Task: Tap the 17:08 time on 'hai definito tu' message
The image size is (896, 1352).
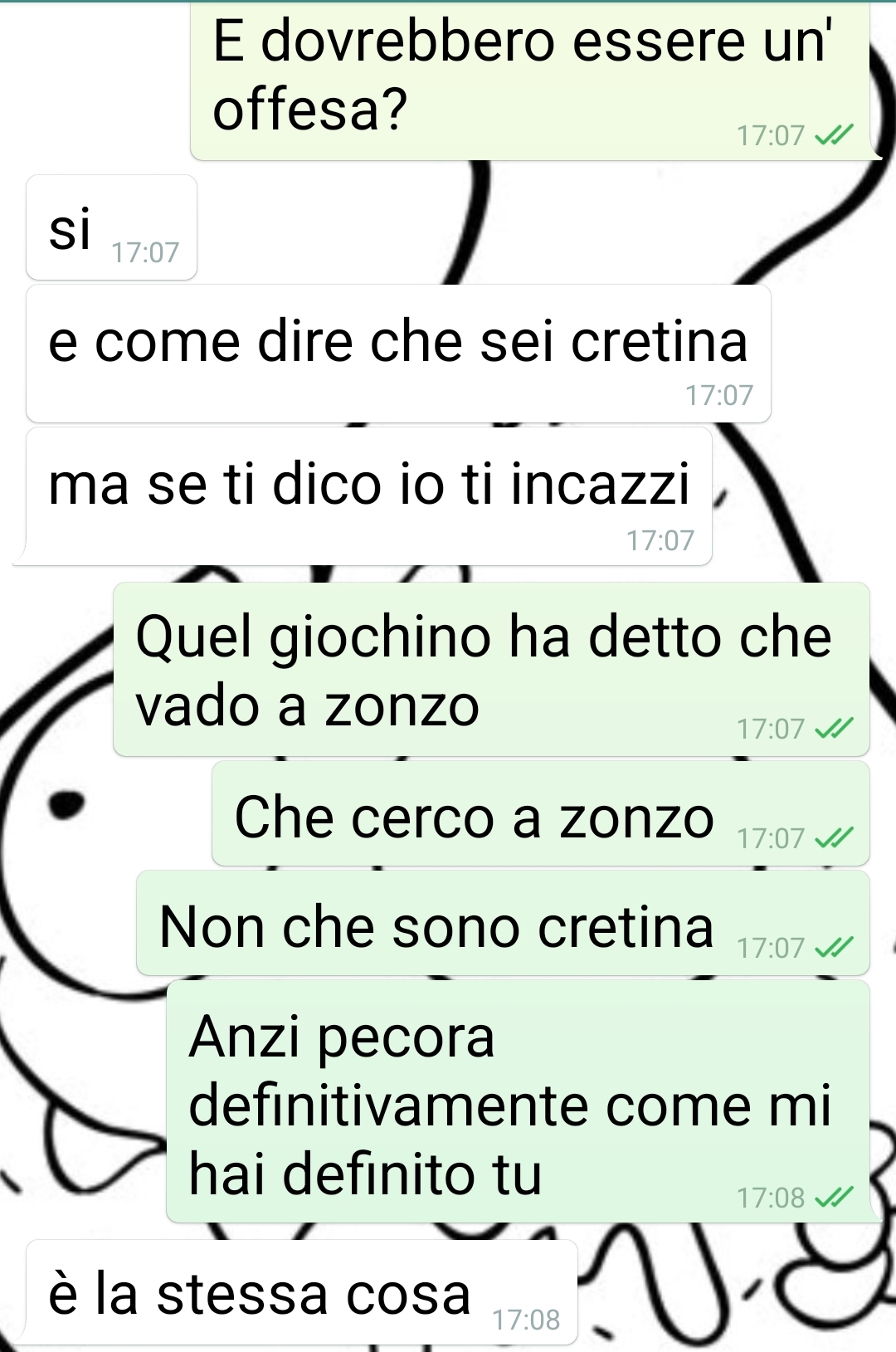Action: [x=771, y=1198]
